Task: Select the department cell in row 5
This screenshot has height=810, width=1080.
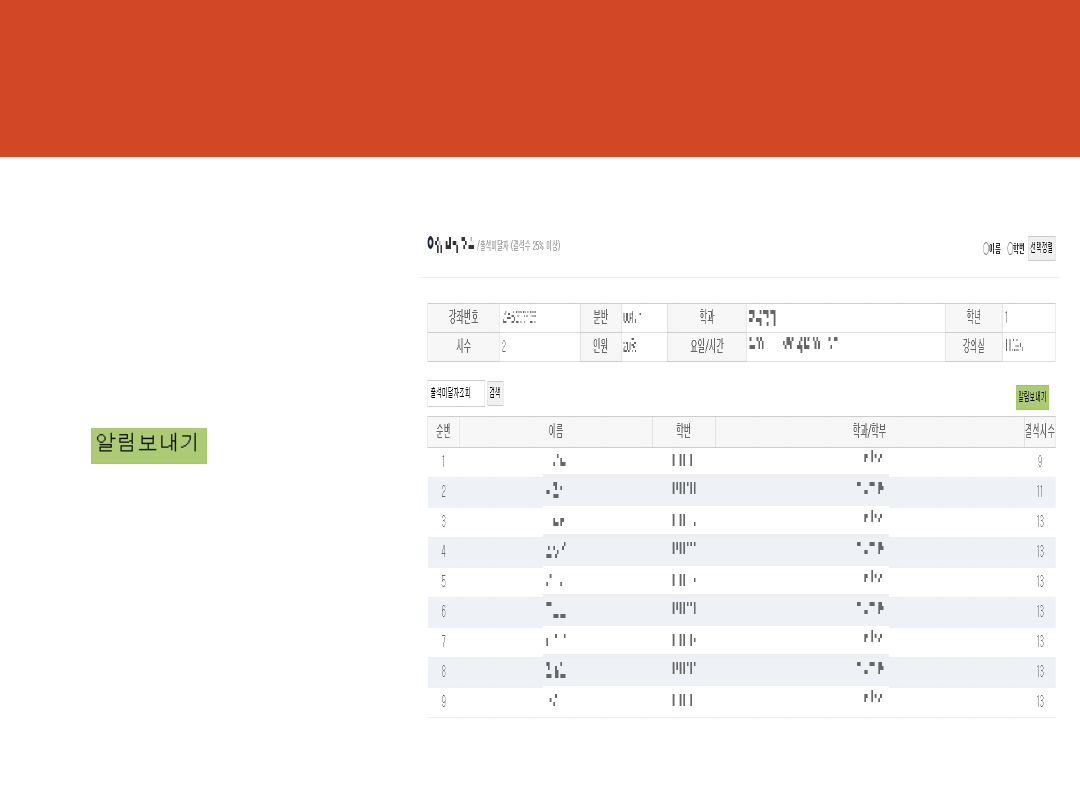Action: [872, 581]
